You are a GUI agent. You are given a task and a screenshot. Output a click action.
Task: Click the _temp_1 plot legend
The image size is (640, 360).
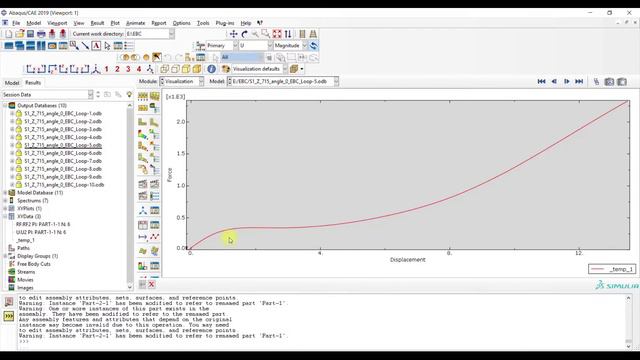pos(612,269)
